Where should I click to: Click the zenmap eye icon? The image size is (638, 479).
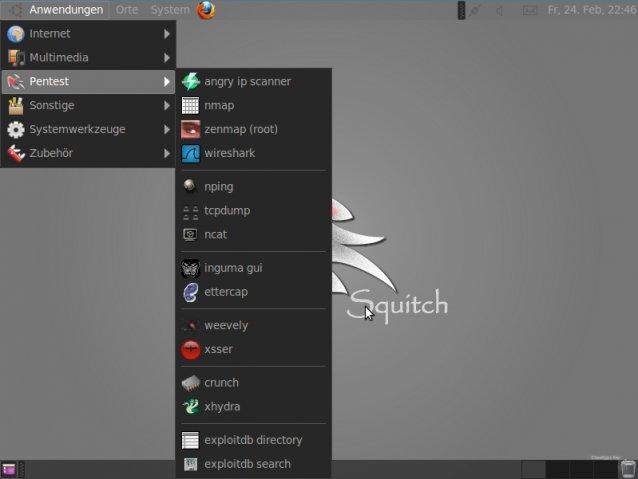[x=190, y=129]
